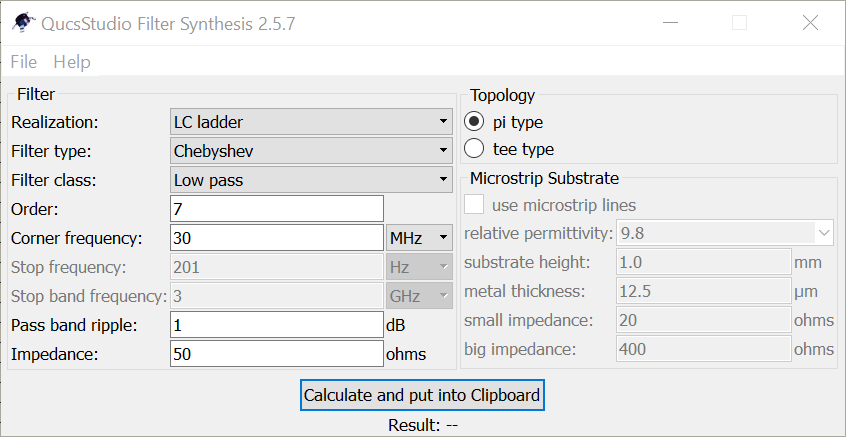Click the relative permittivity dropdown

pos(725,233)
